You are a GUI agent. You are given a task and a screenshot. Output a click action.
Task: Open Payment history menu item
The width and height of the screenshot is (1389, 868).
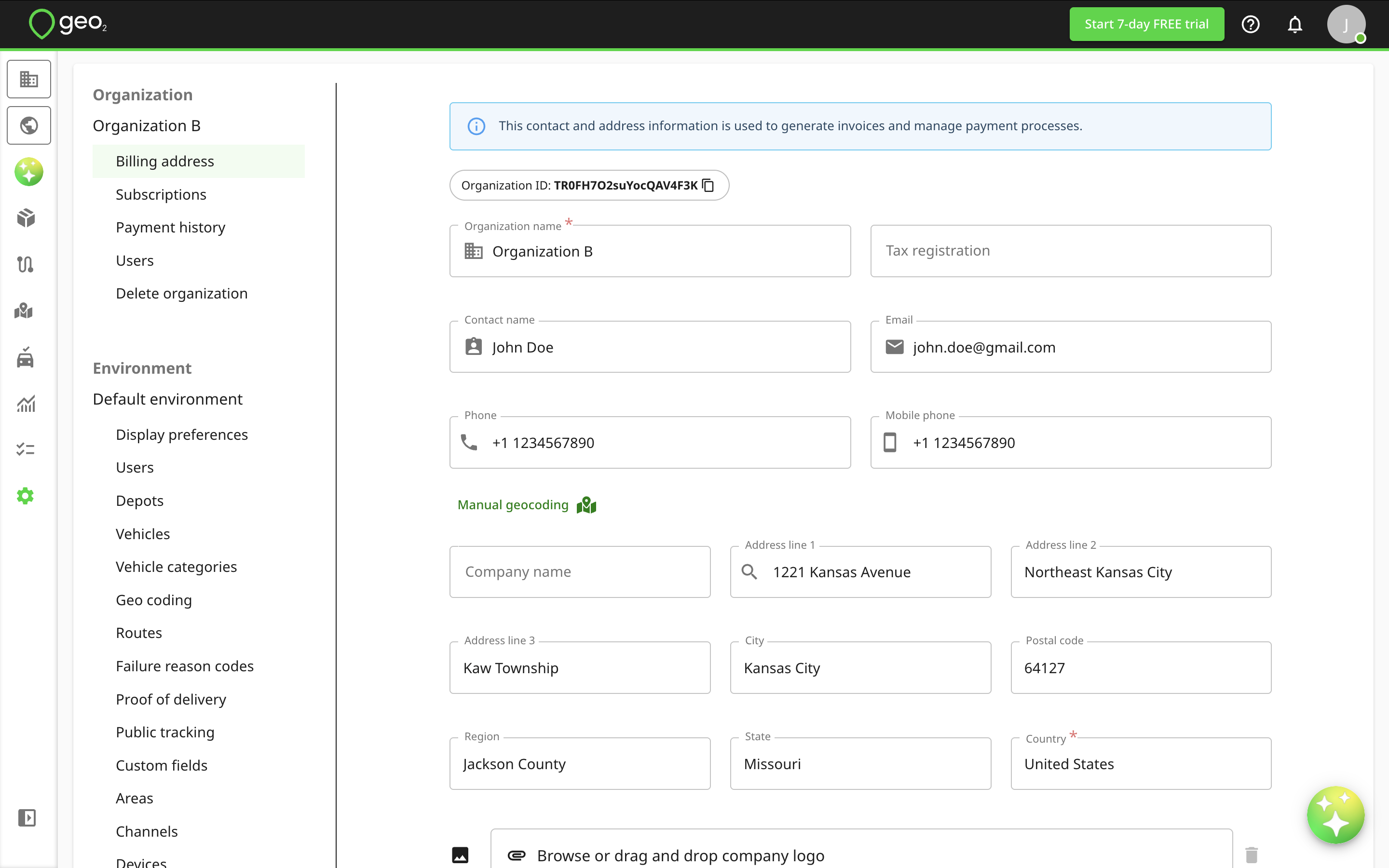(170, 227)
